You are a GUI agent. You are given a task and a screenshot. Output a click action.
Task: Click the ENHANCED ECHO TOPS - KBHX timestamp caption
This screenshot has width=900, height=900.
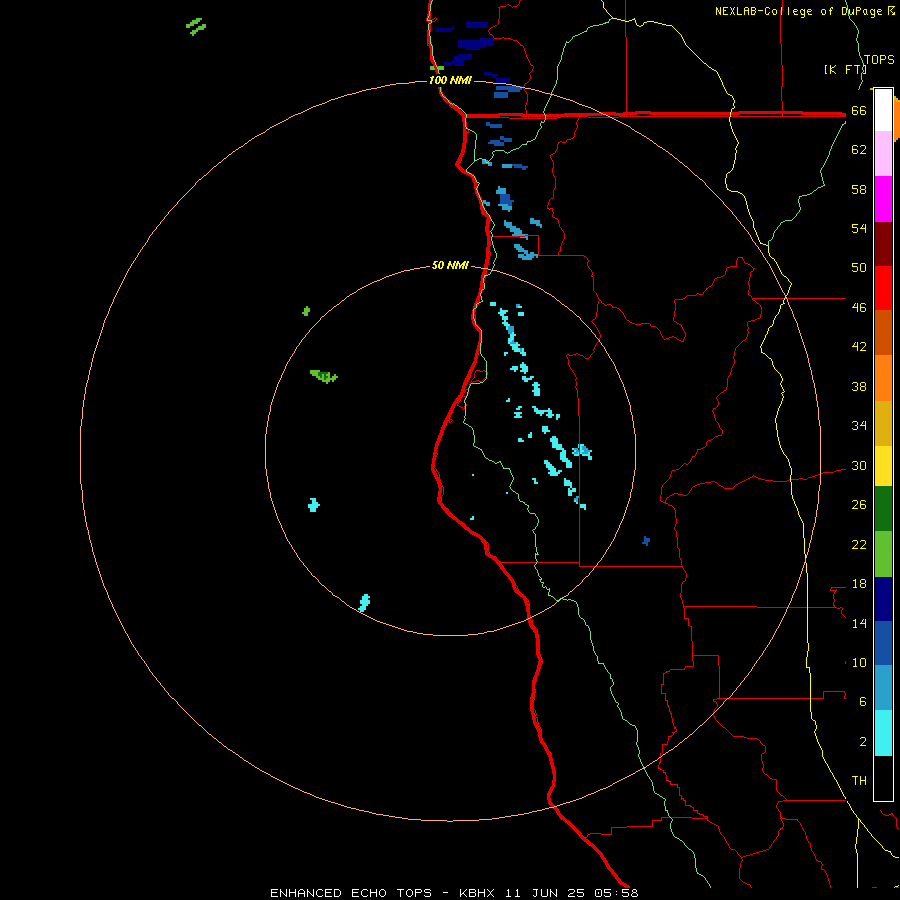pyautogui.click(x=454, y=893)
